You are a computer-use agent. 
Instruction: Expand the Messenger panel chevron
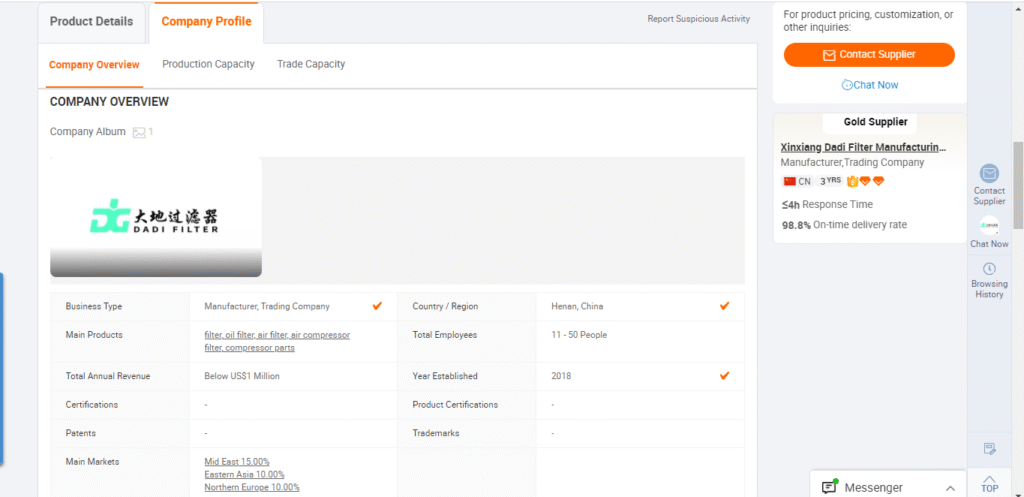point(949,487)
